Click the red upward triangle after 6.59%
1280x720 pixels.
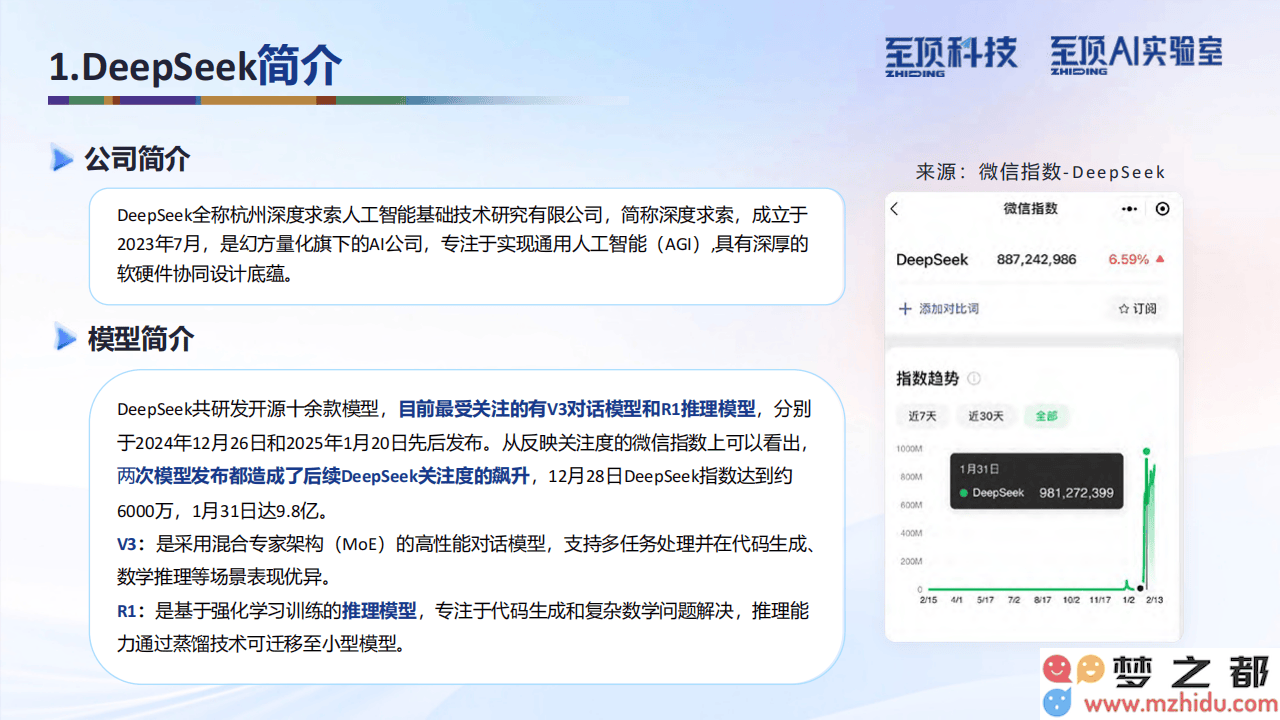tap(1160, 259)
